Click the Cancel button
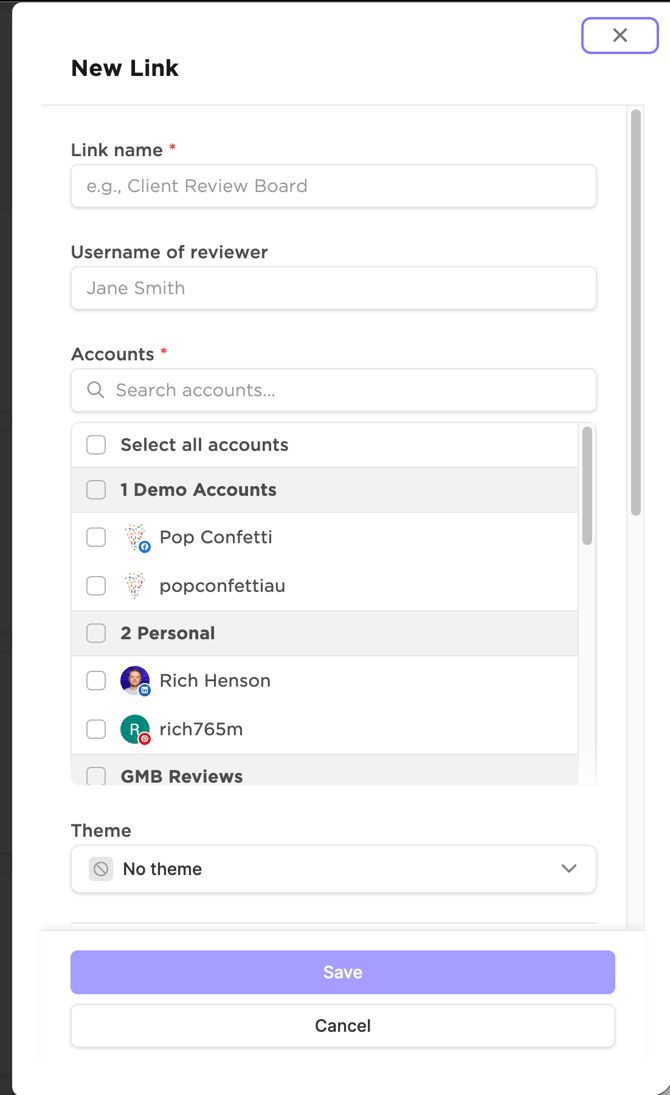This screenshot has height=1095, width=670. click(x=342, y=1026)
